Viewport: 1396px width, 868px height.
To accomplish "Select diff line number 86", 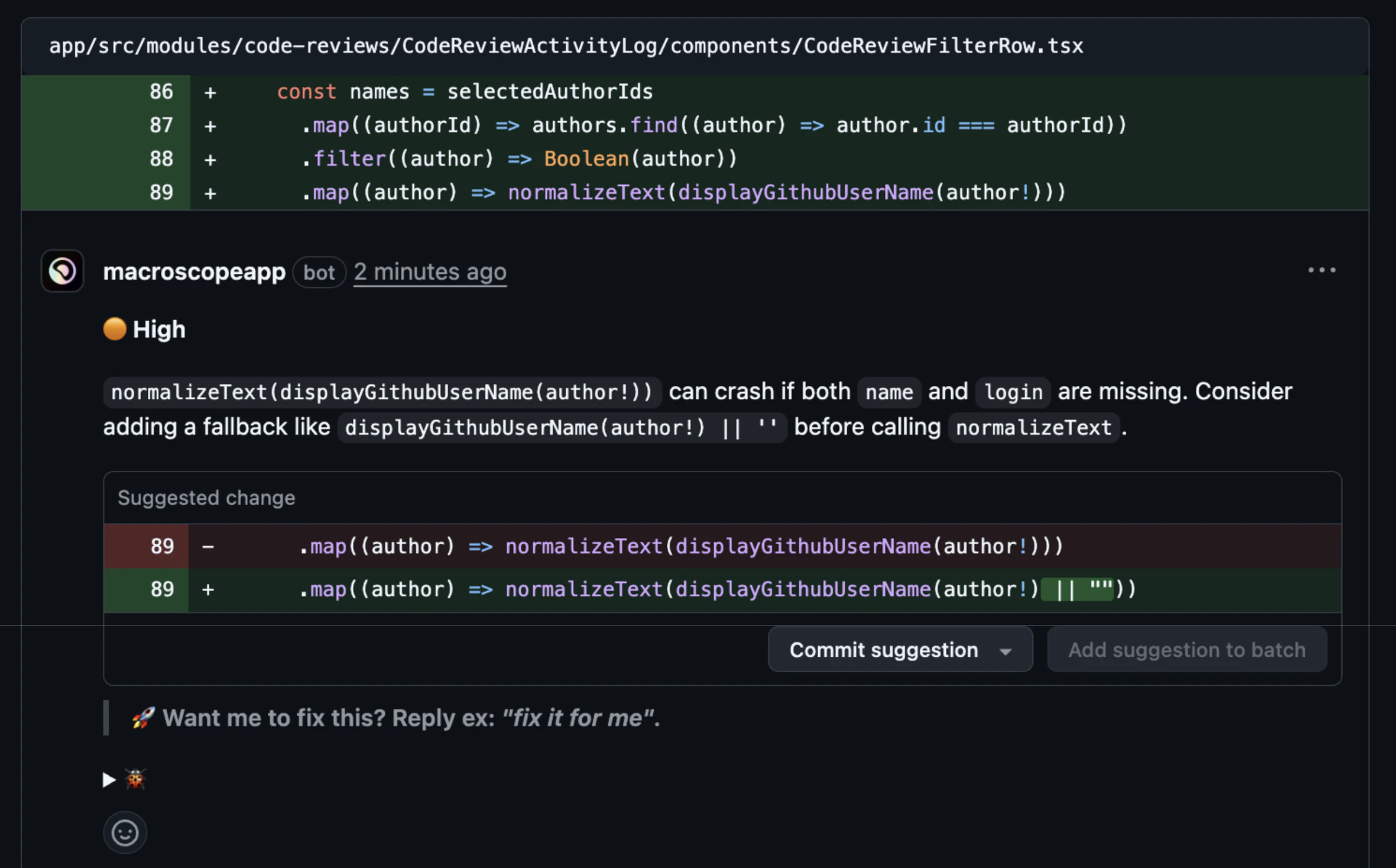I will (161, 92).
